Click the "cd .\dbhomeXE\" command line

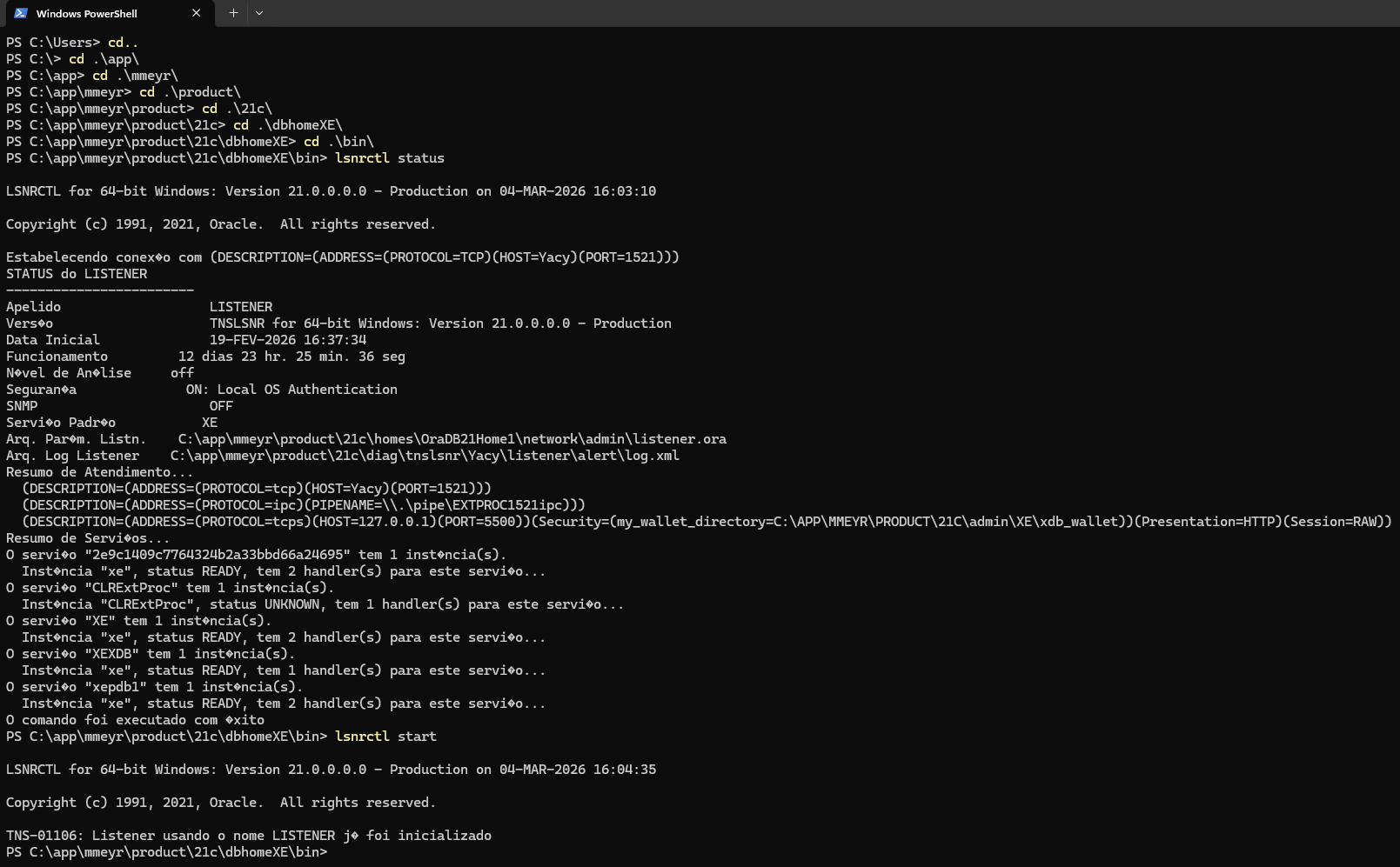coord(174,125)
